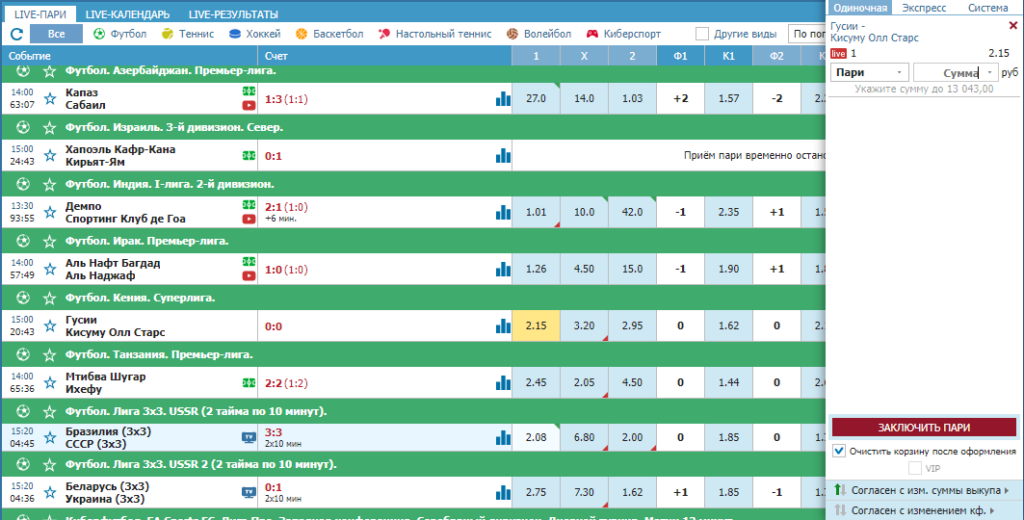Image resolution: width=1024 pixels, height=520 pixels.
Task: Expand Согласен с изм. суммы выкупа option
Action: 924,490
